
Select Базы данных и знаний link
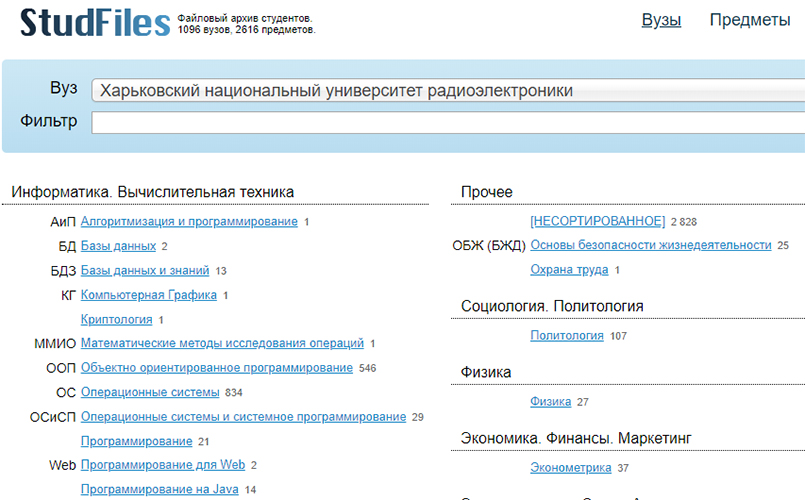pyautogui.click(x=145, y=270)
